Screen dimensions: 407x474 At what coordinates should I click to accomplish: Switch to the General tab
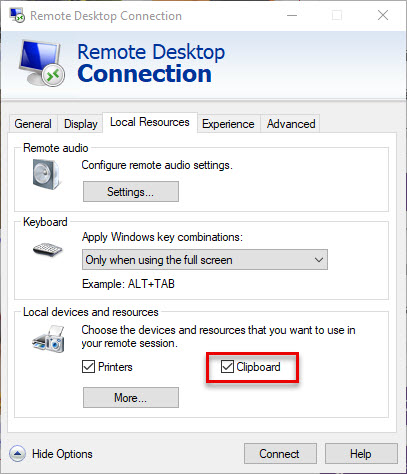pos(33,124)
